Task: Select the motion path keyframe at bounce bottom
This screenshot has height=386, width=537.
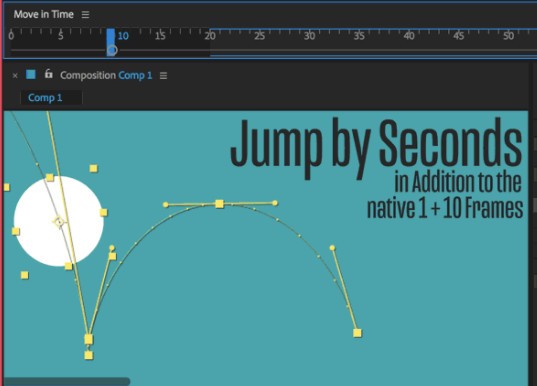Action: pos(89,339)
